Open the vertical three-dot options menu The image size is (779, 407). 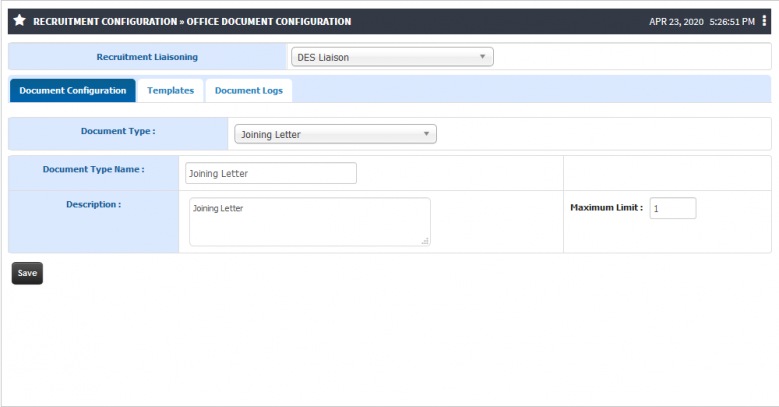764,21
